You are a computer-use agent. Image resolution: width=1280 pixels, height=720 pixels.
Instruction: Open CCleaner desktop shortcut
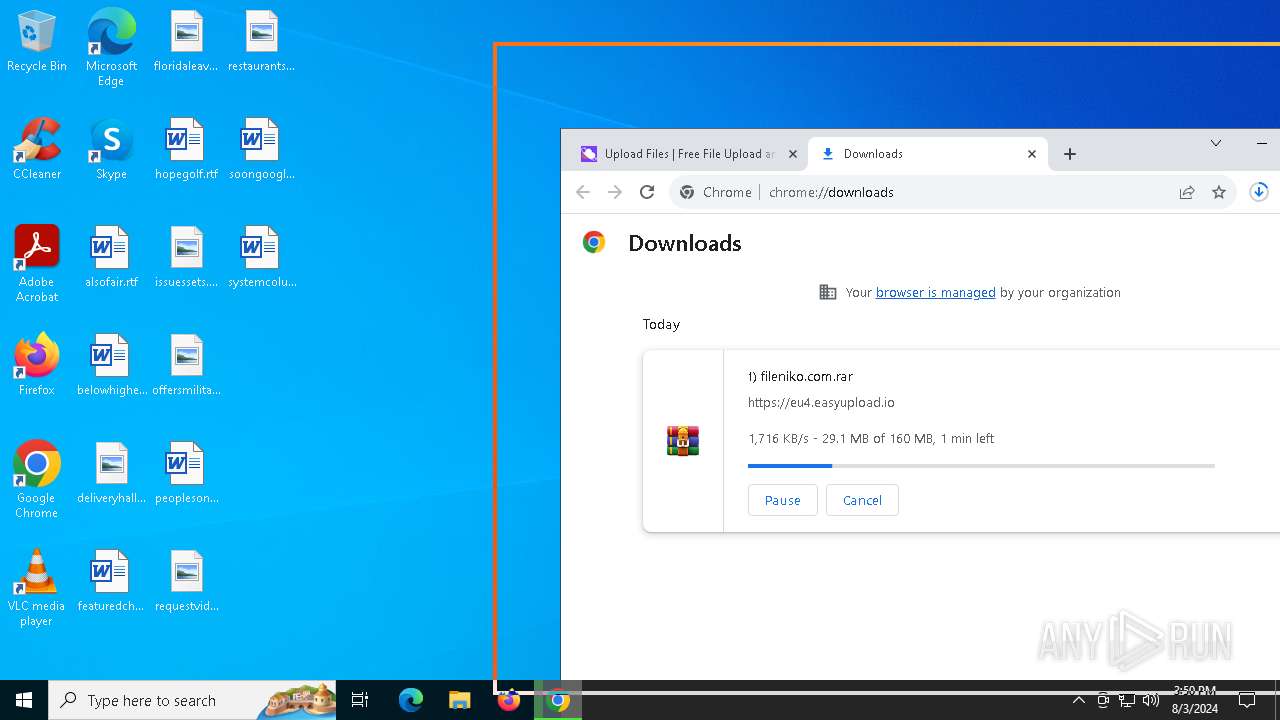click(x=37, y=150)
